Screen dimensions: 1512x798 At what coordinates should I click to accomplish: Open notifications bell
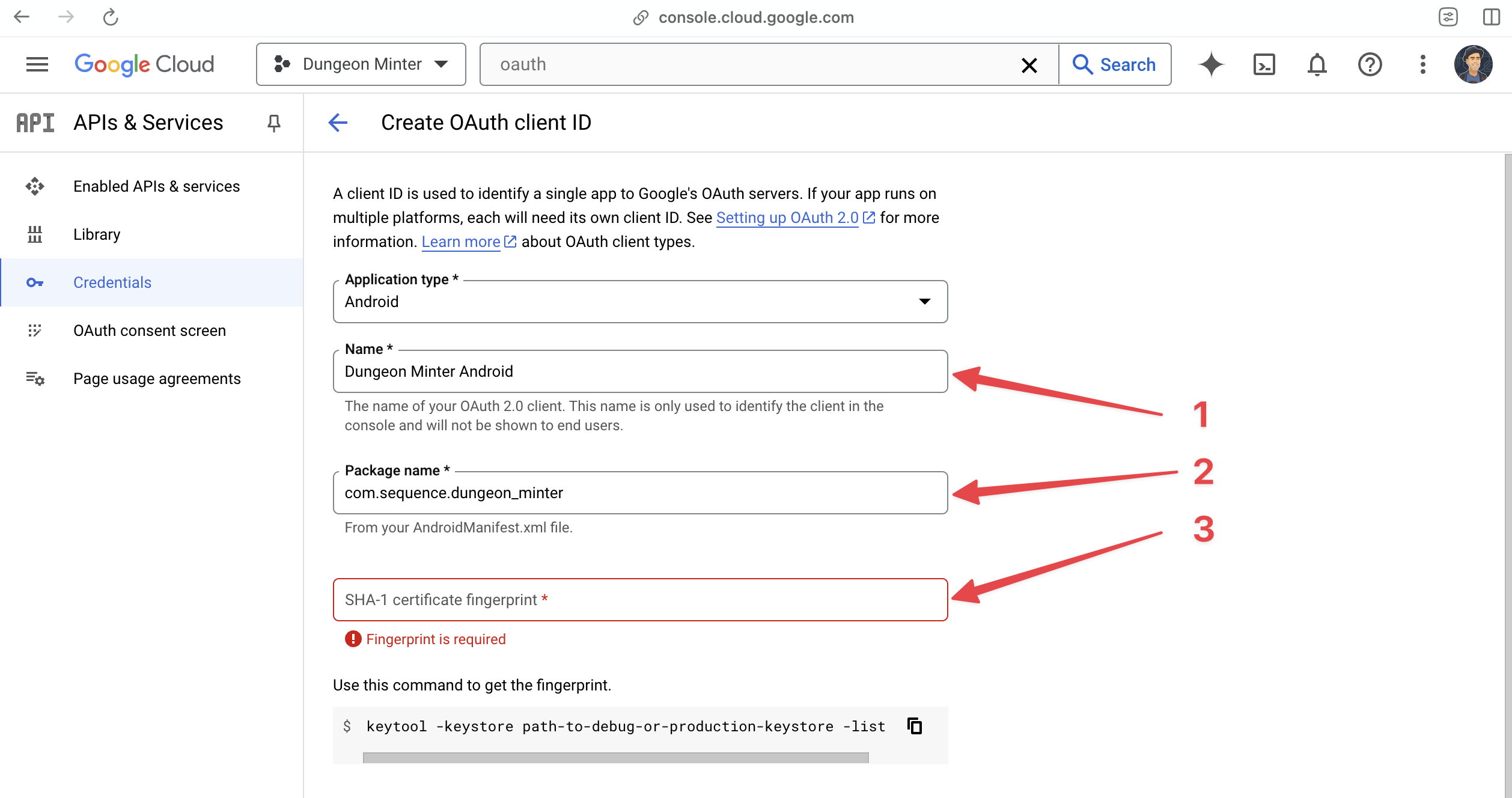1317,64
